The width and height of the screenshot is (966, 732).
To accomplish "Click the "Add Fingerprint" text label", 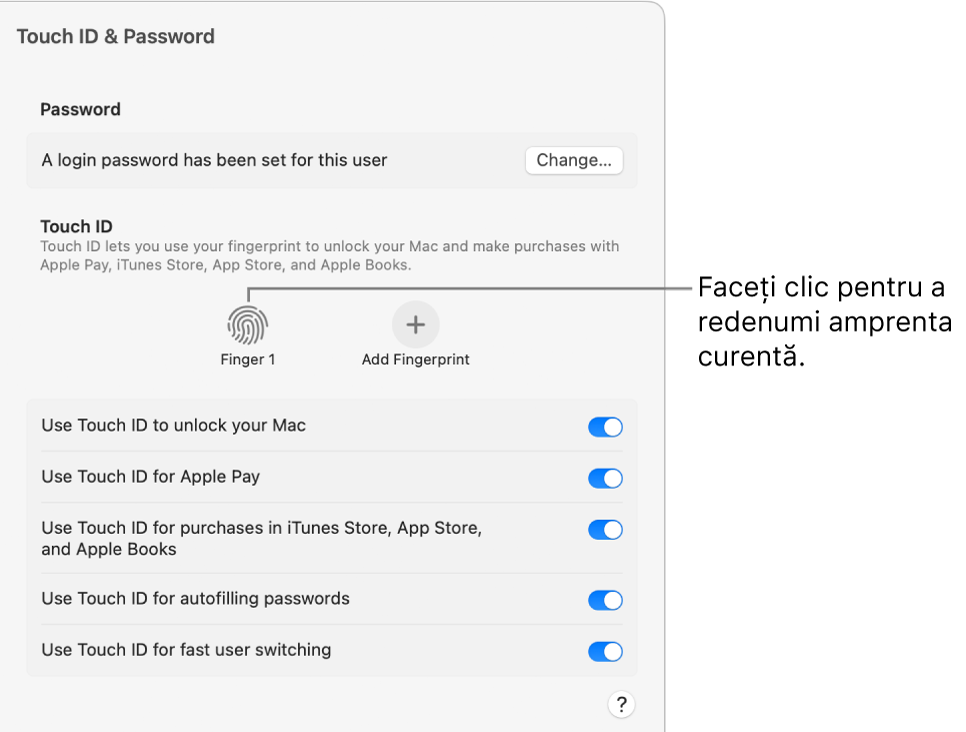I will click(x=415, y=360).
